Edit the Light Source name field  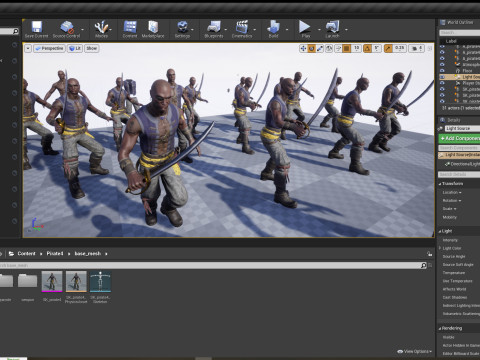point(462,128)
